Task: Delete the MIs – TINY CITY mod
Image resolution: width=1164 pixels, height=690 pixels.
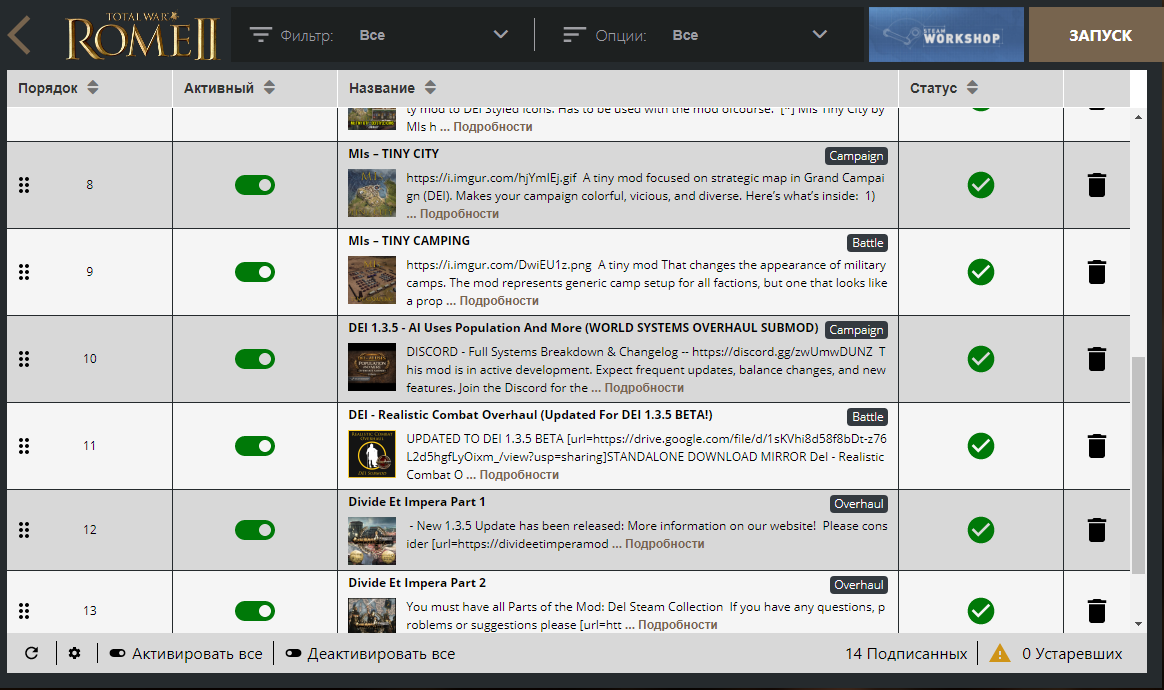Action: (x=1096, y=185)
